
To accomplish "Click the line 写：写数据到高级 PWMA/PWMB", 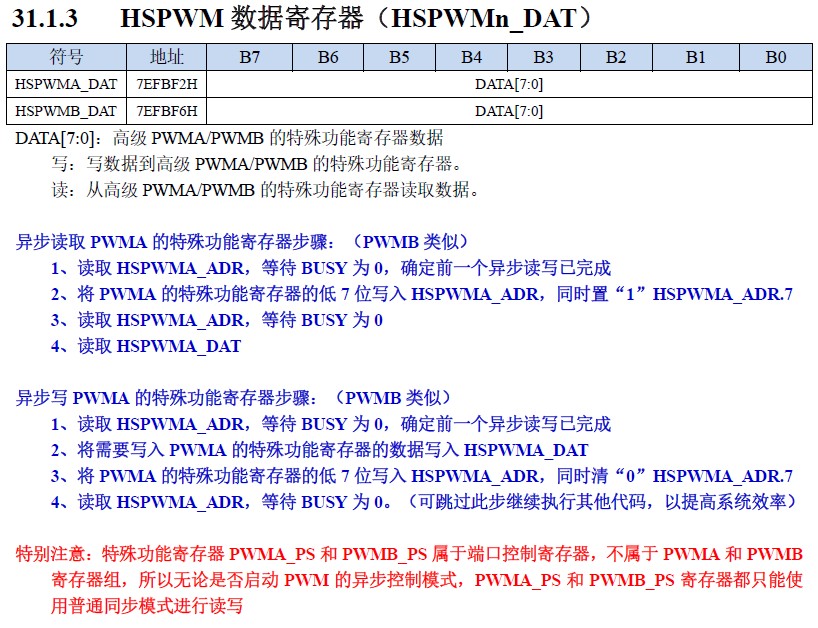I will [257, 164].
